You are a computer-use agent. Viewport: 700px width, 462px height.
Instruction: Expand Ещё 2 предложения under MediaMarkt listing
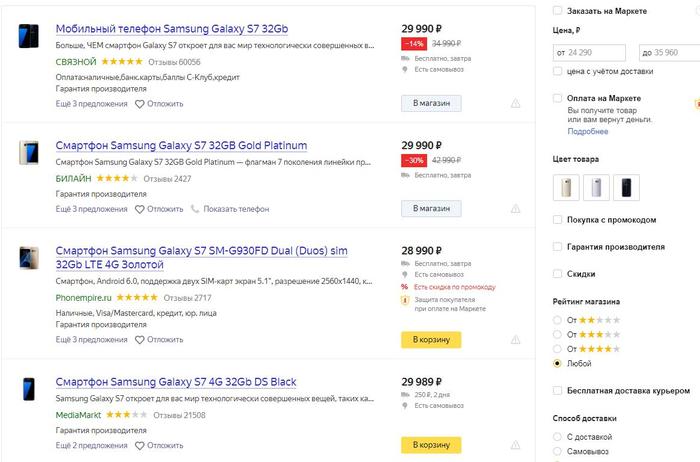[x=92, y=444]
